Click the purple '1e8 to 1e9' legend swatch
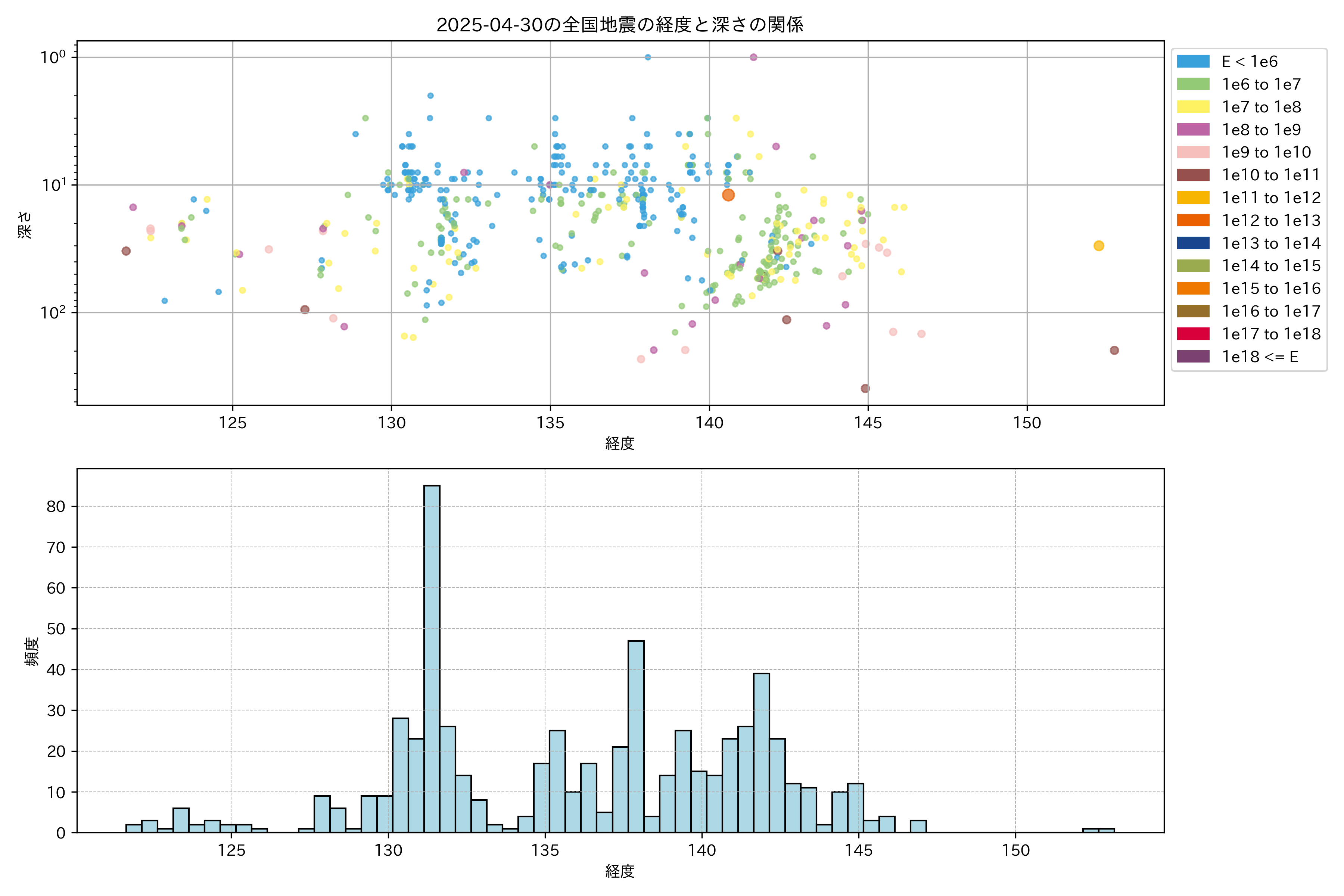The image size is (1344, 896). tap(1192, 130)
